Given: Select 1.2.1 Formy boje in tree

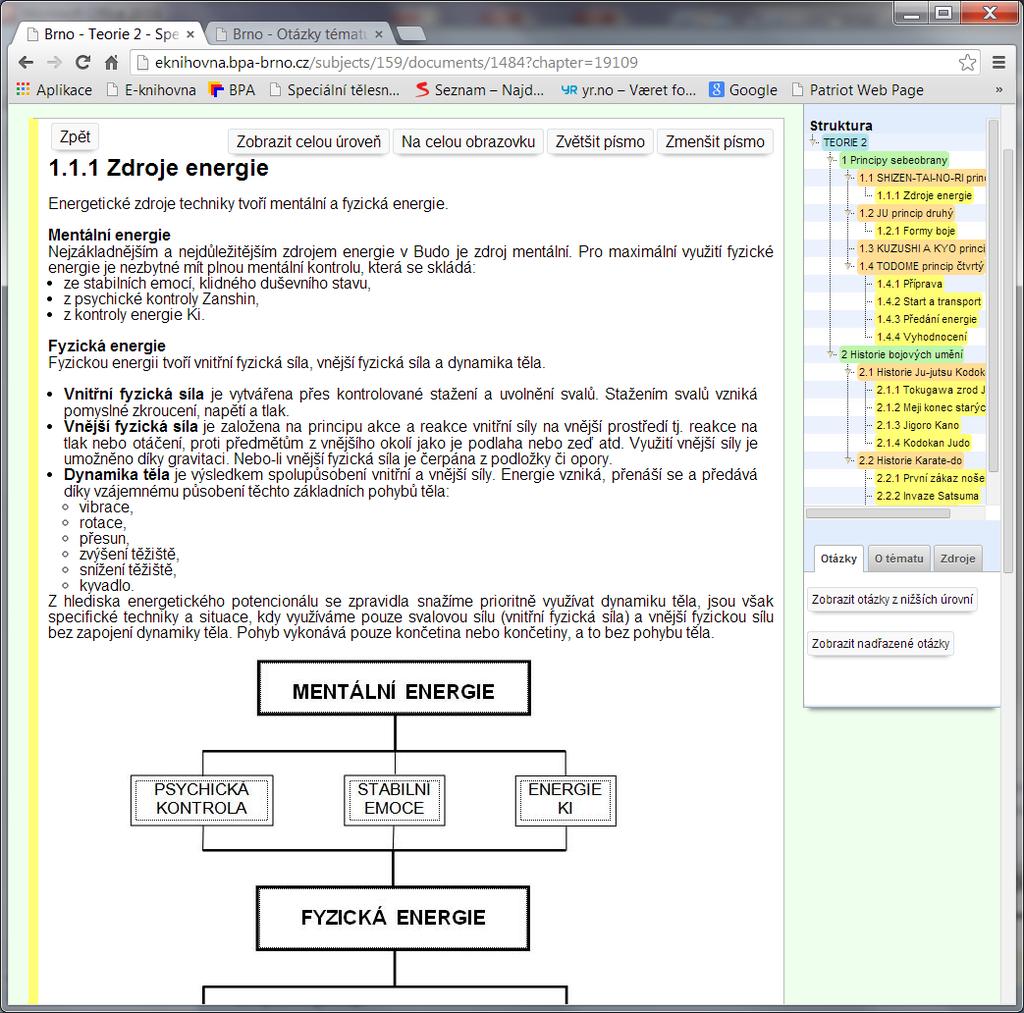Looking at the screenshot, I should [x=916, y=231].
